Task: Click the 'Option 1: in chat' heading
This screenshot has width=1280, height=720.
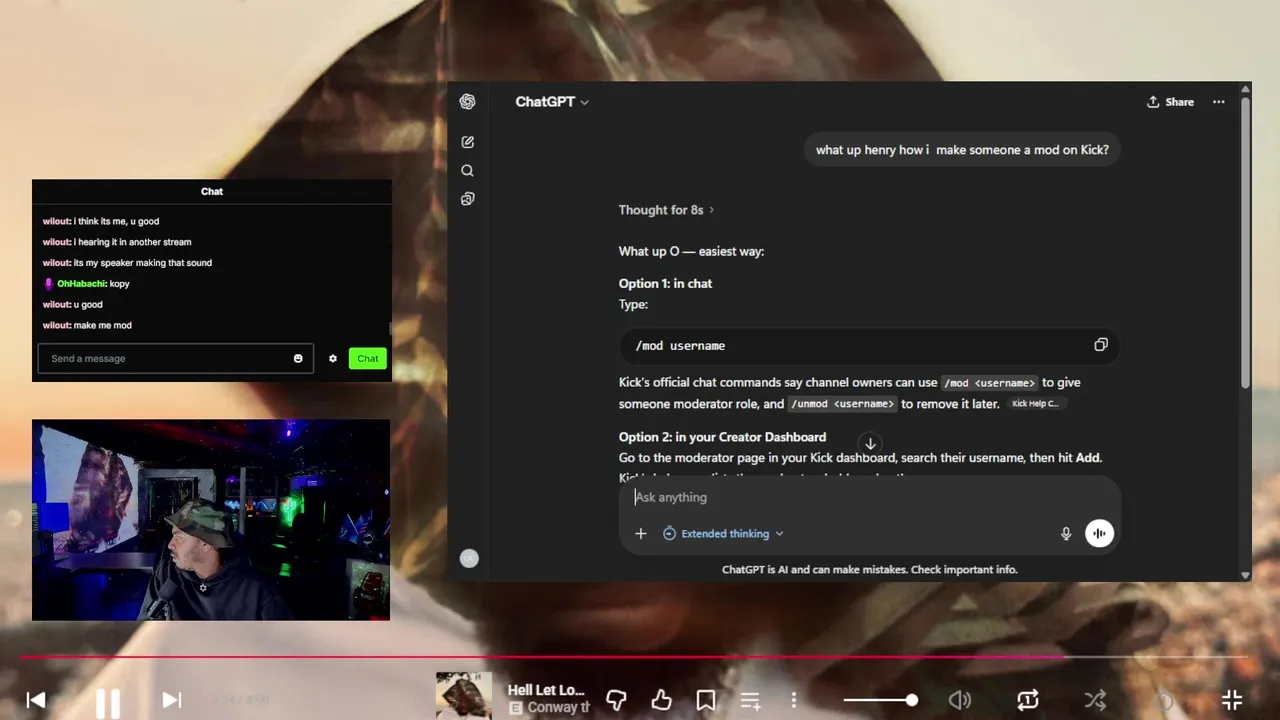Action: click(665, 284)
